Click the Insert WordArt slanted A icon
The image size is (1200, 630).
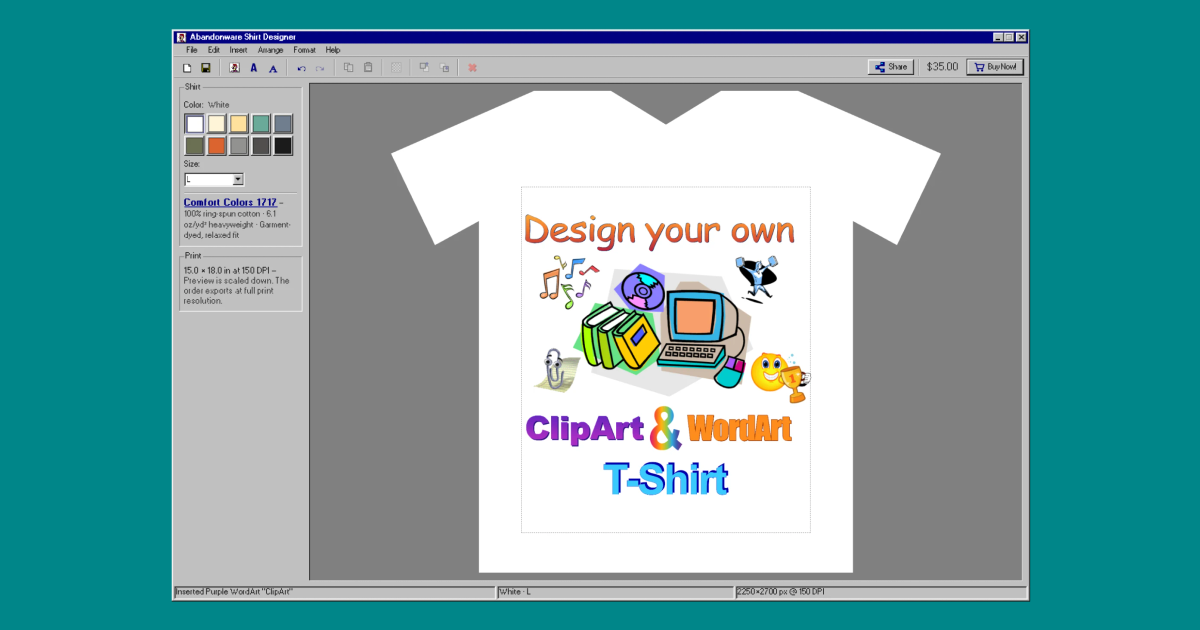[x=273, y=68]
